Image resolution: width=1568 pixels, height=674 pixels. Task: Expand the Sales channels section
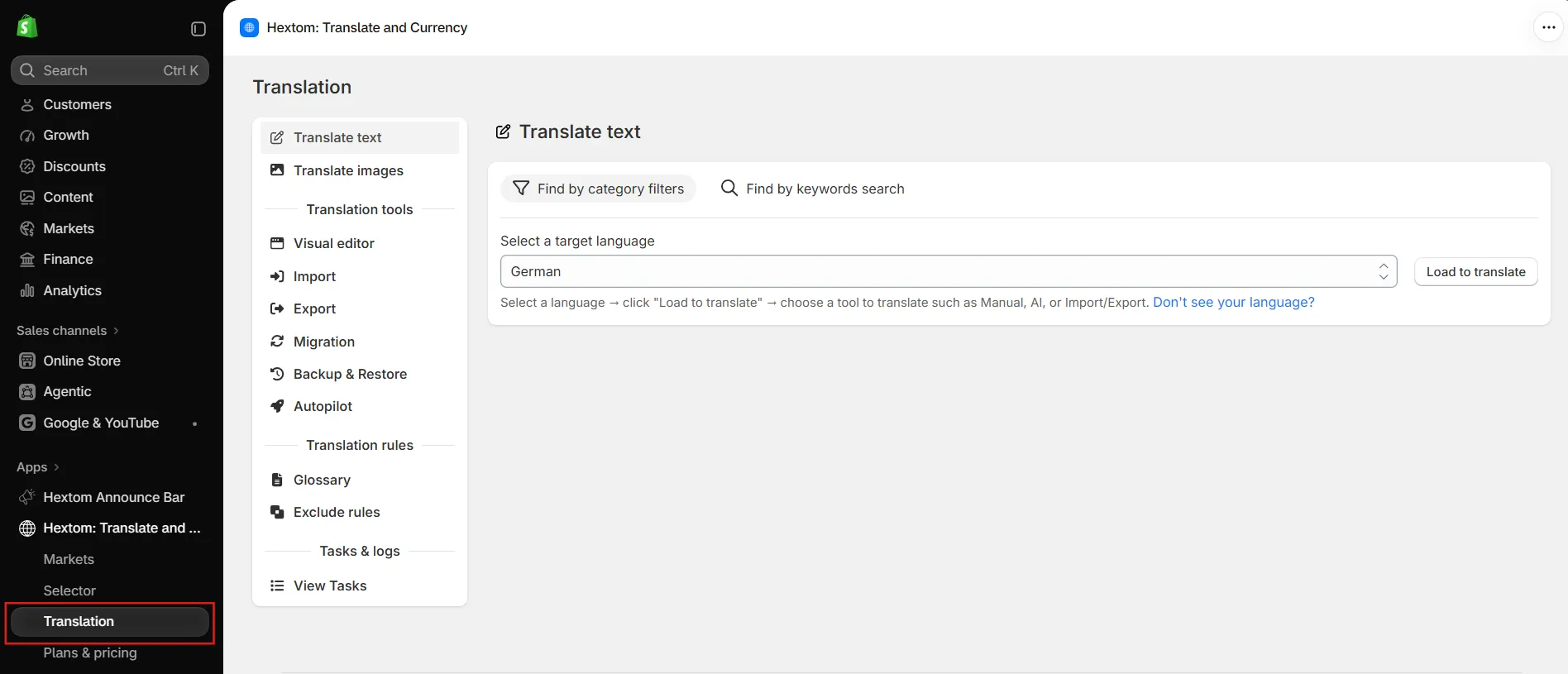pyautogui.click(x=68, y=331)
